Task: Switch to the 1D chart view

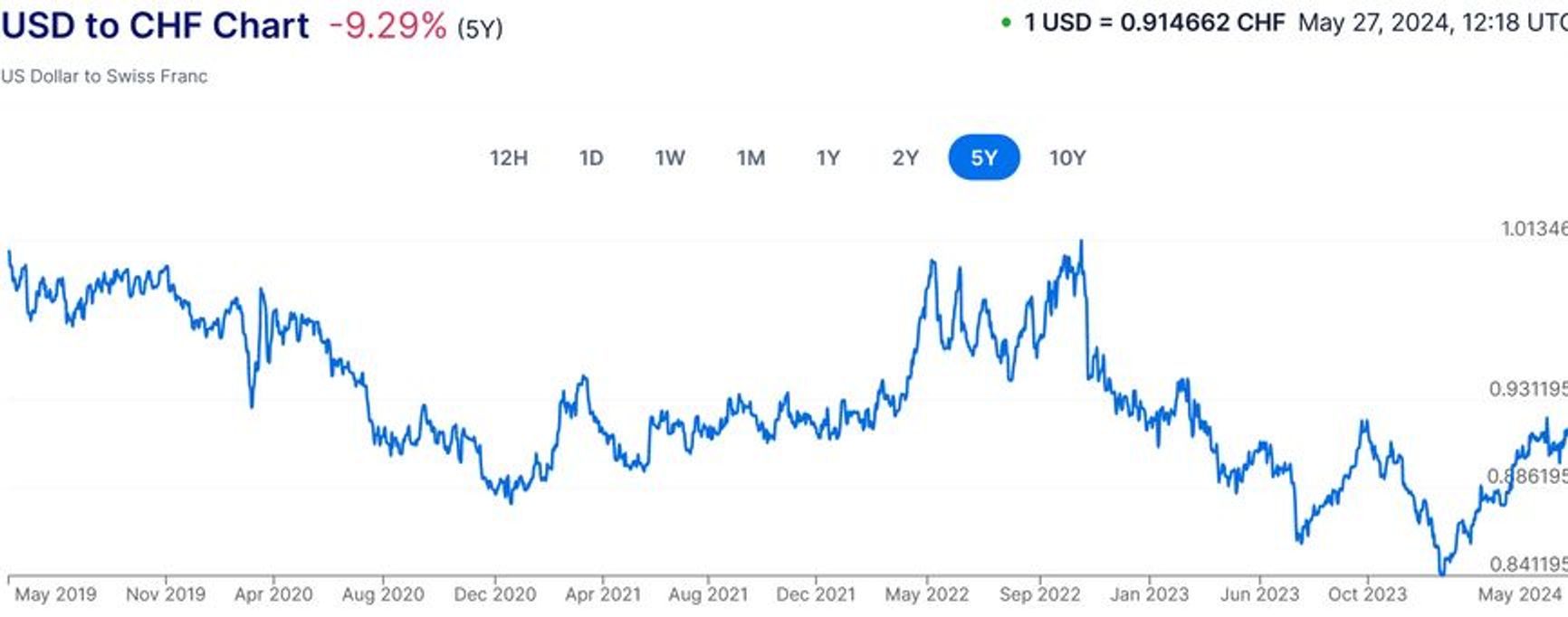Action: (x=591, y=157)
